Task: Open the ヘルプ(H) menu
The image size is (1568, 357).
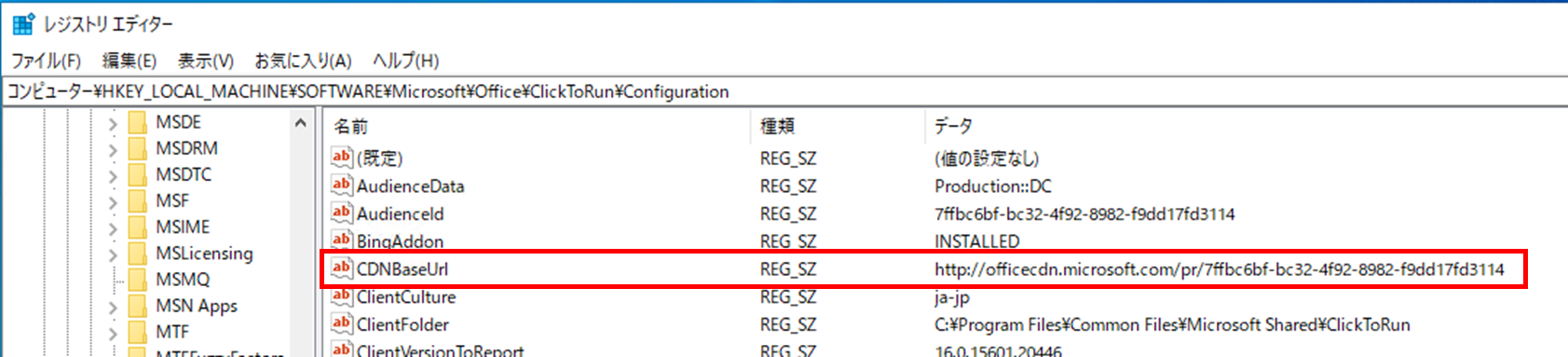Action: tap(405, 61)
